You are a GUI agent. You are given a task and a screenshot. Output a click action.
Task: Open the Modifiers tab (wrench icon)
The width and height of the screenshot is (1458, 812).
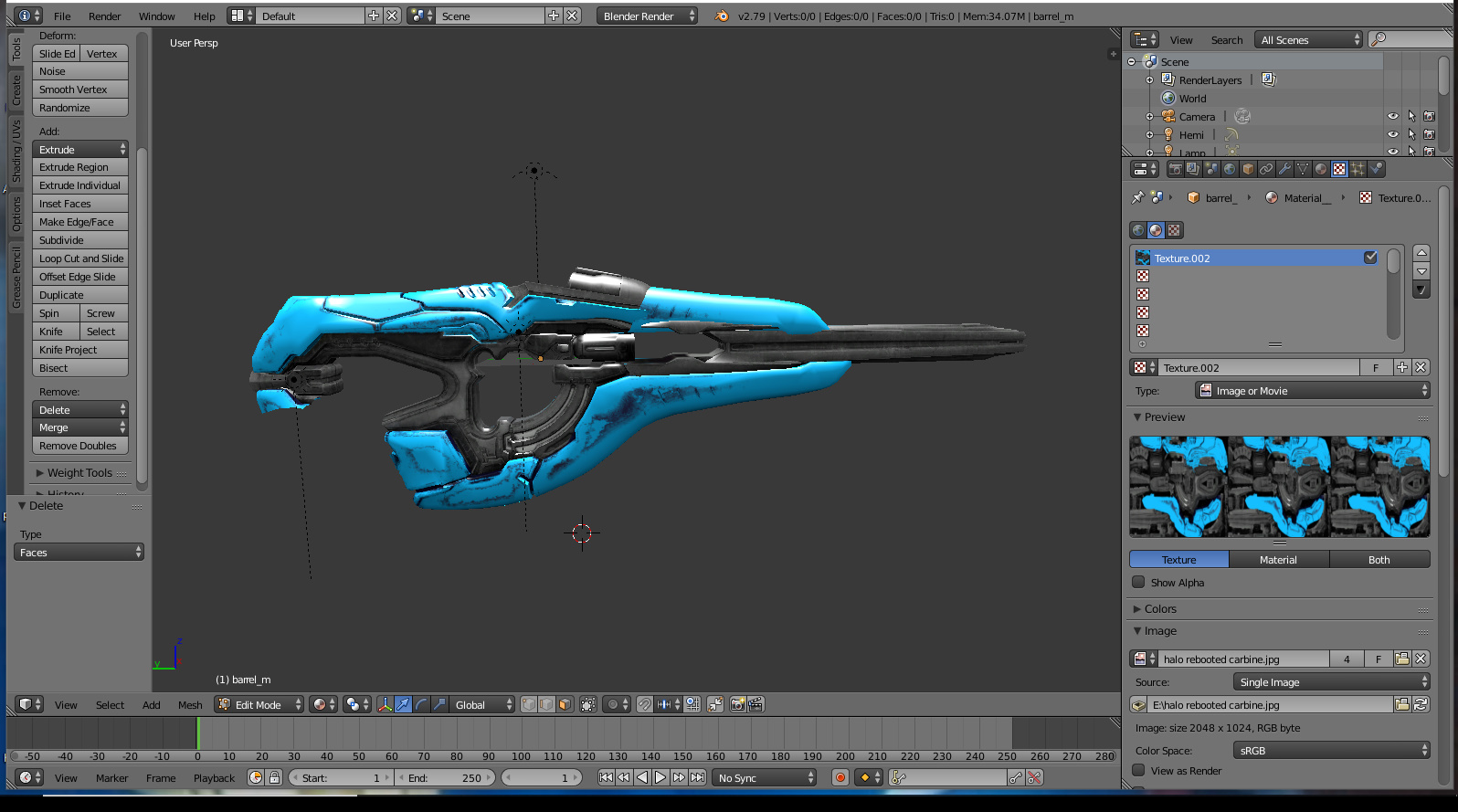click(1284, 169)
